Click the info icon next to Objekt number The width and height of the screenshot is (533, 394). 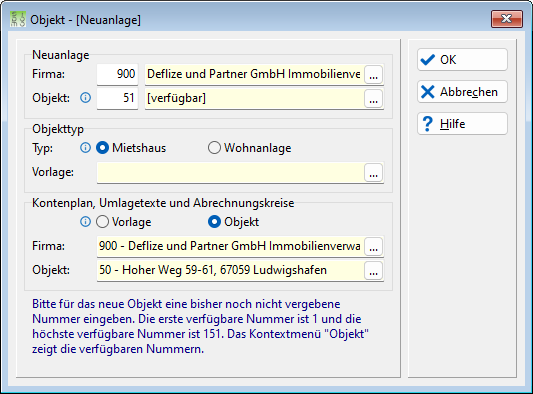point(85,98)
